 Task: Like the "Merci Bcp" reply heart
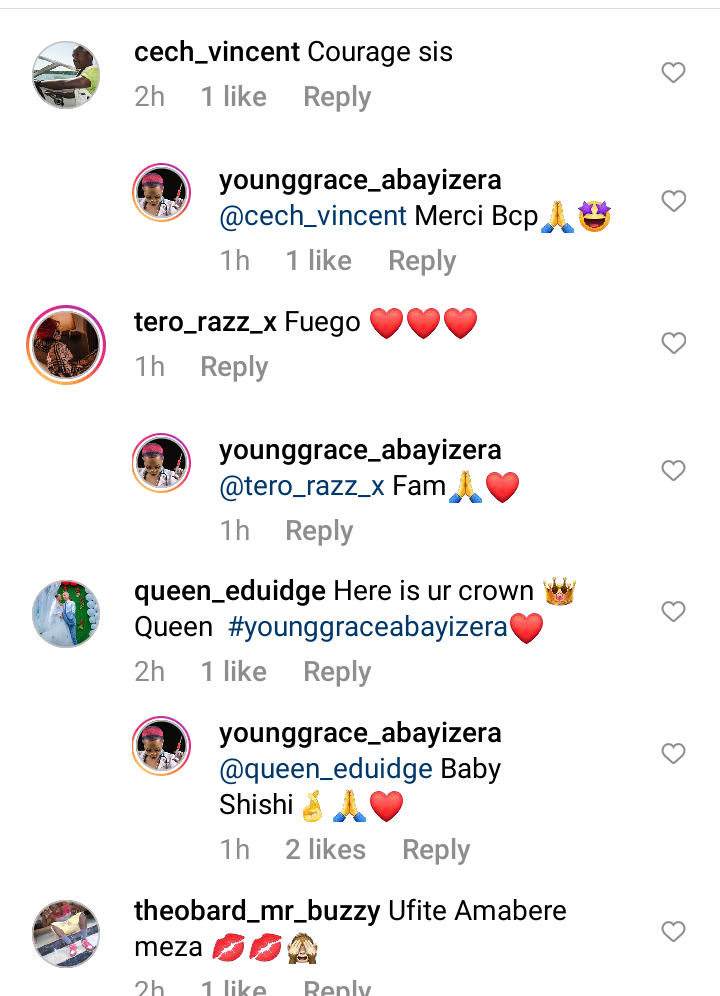pos(674,201)
